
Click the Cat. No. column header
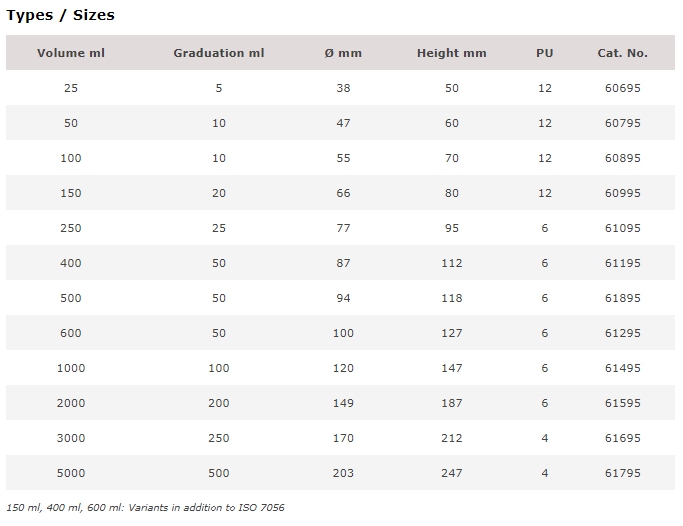coord(622,53)
